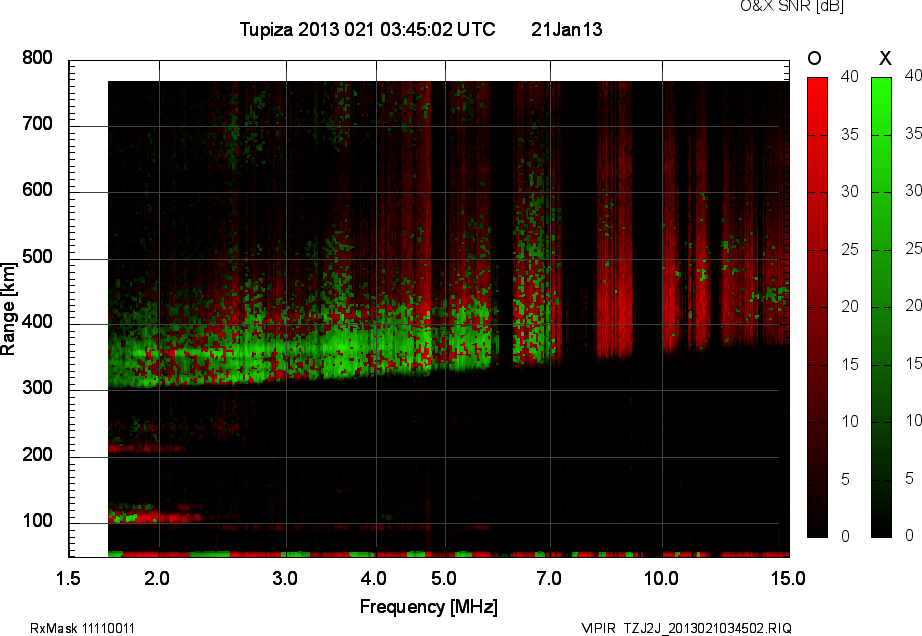Image resolution: width=922 pixels, height=636 pixels.
Task: Click the 'RxMask 11110011' footer text
Action: pos(82,628)
